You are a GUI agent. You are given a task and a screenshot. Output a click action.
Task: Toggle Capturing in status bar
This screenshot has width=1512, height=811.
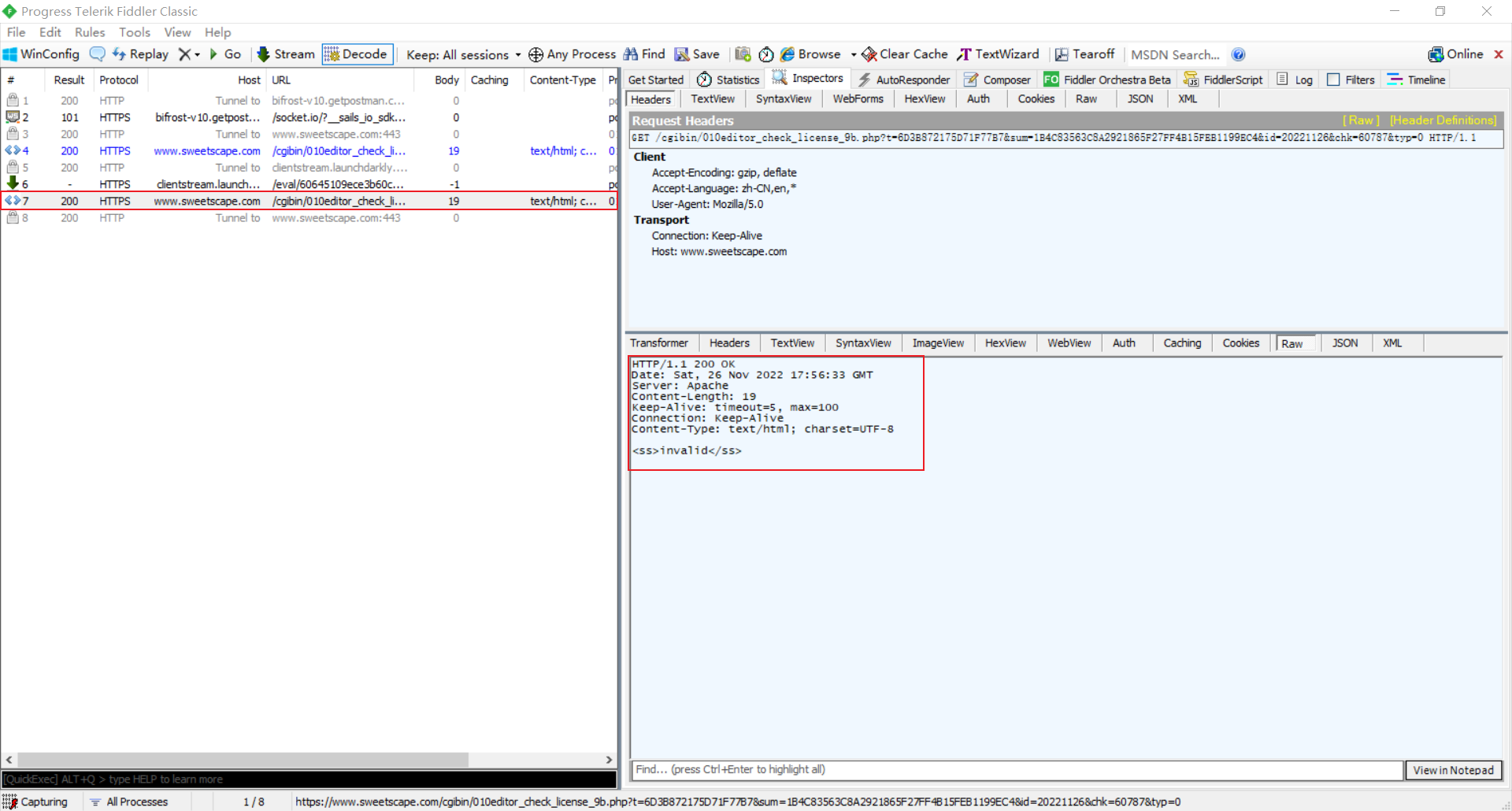coord(36,802)
